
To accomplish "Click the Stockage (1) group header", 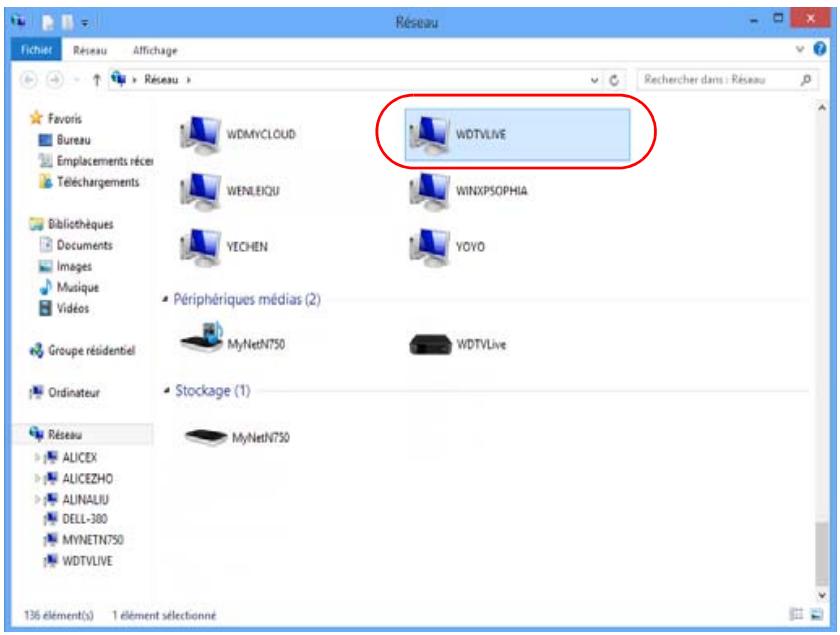I will coord(213,391).
